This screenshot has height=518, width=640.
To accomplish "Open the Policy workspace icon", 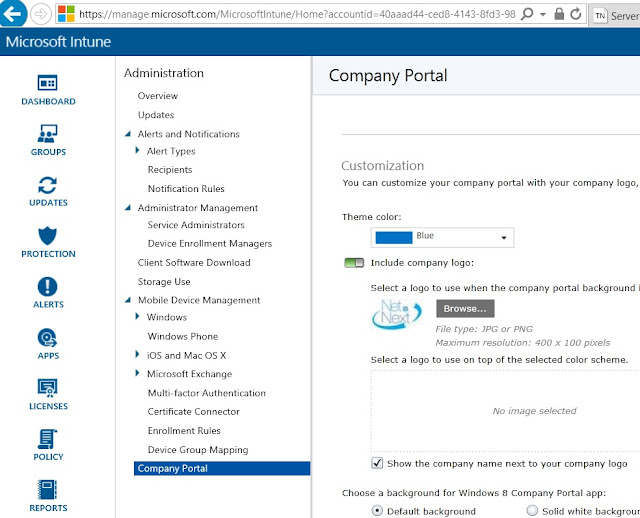I will tap(47, 440).
